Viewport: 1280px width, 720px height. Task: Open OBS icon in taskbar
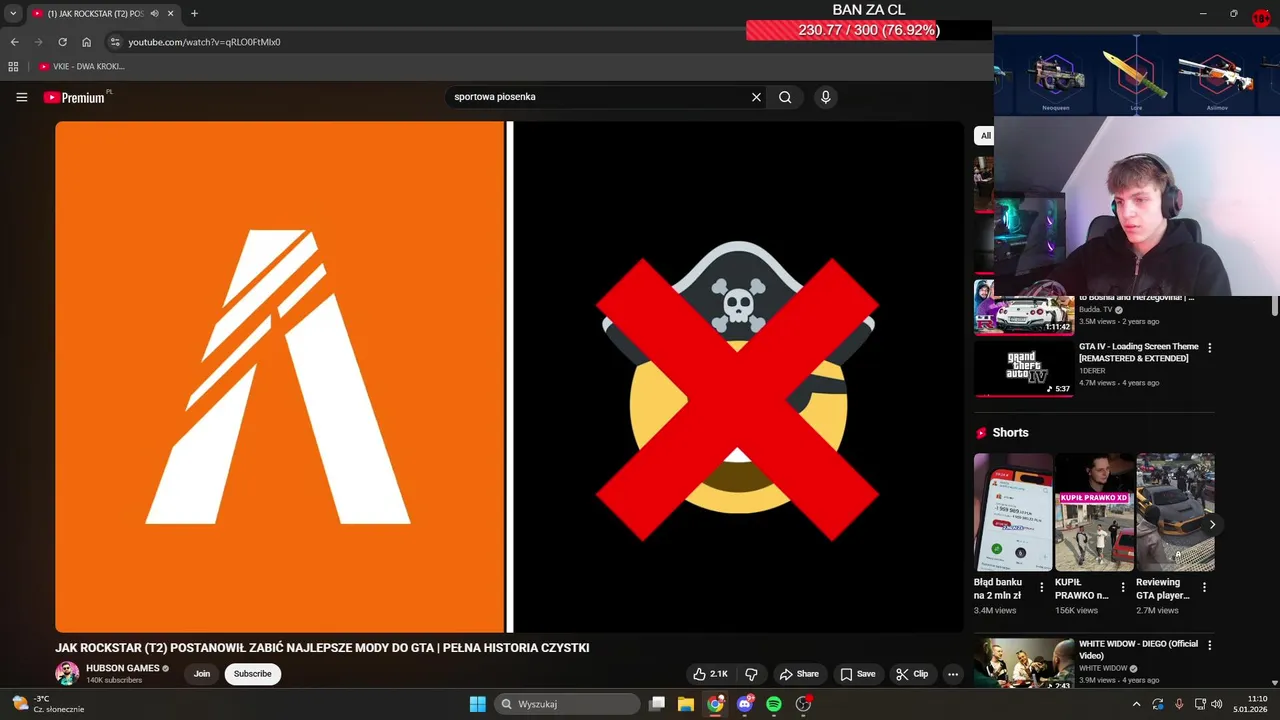pyautogui.click(x=803, y=704)
